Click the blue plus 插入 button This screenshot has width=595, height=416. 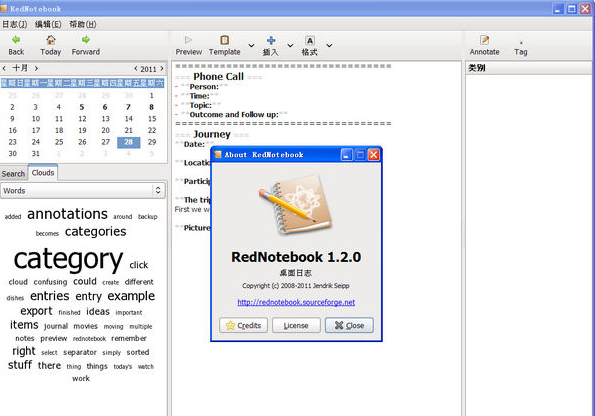(x=271, y=46)
